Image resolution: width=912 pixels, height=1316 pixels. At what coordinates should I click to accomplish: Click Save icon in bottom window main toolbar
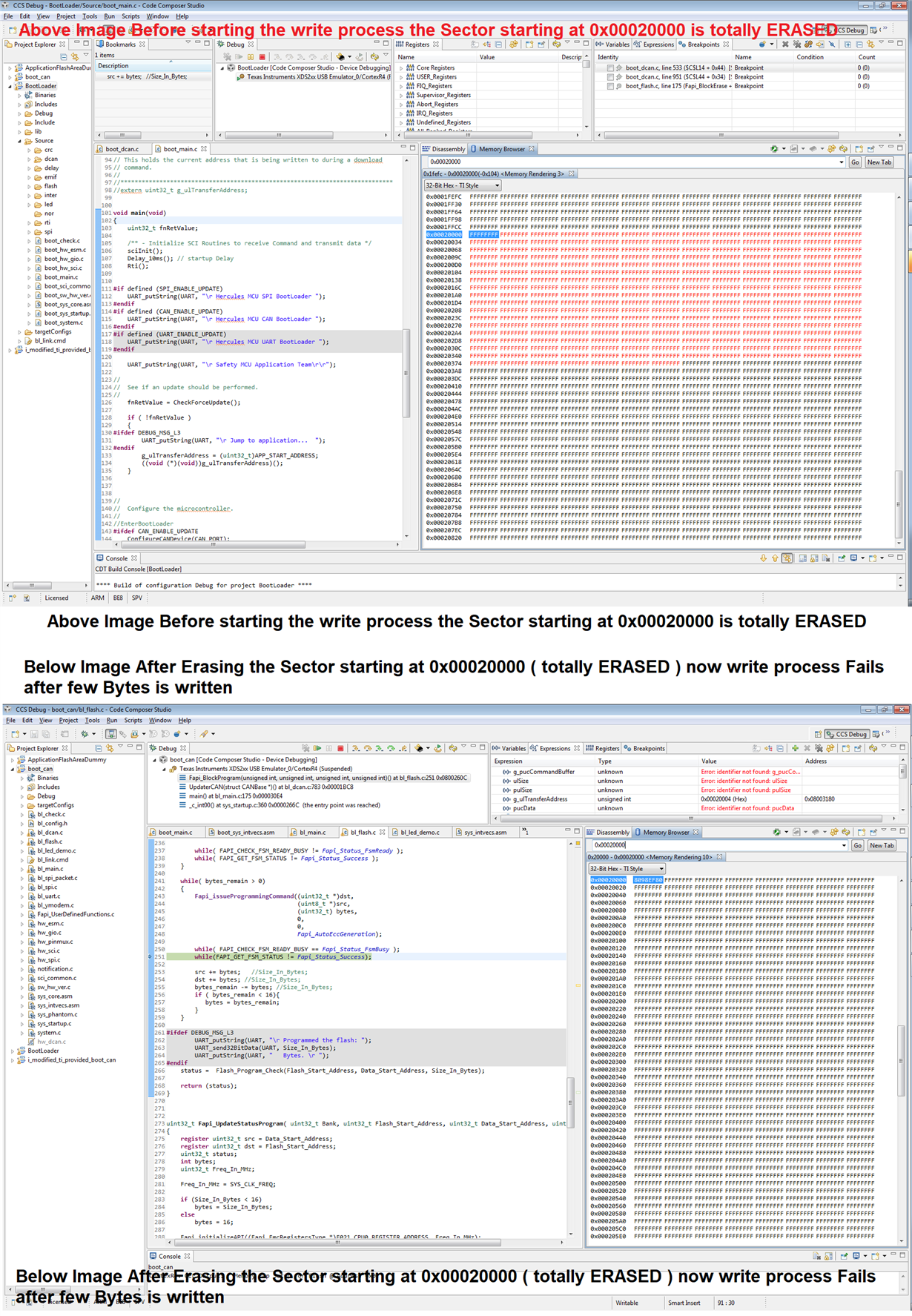34,733
